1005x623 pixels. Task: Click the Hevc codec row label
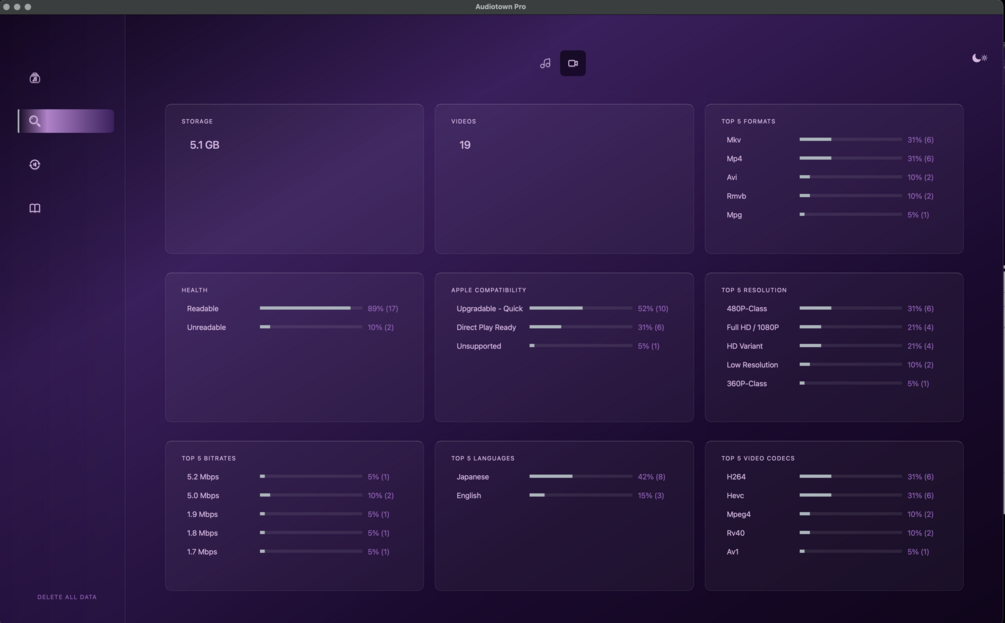pyautogui.click(x=735, y=495)
